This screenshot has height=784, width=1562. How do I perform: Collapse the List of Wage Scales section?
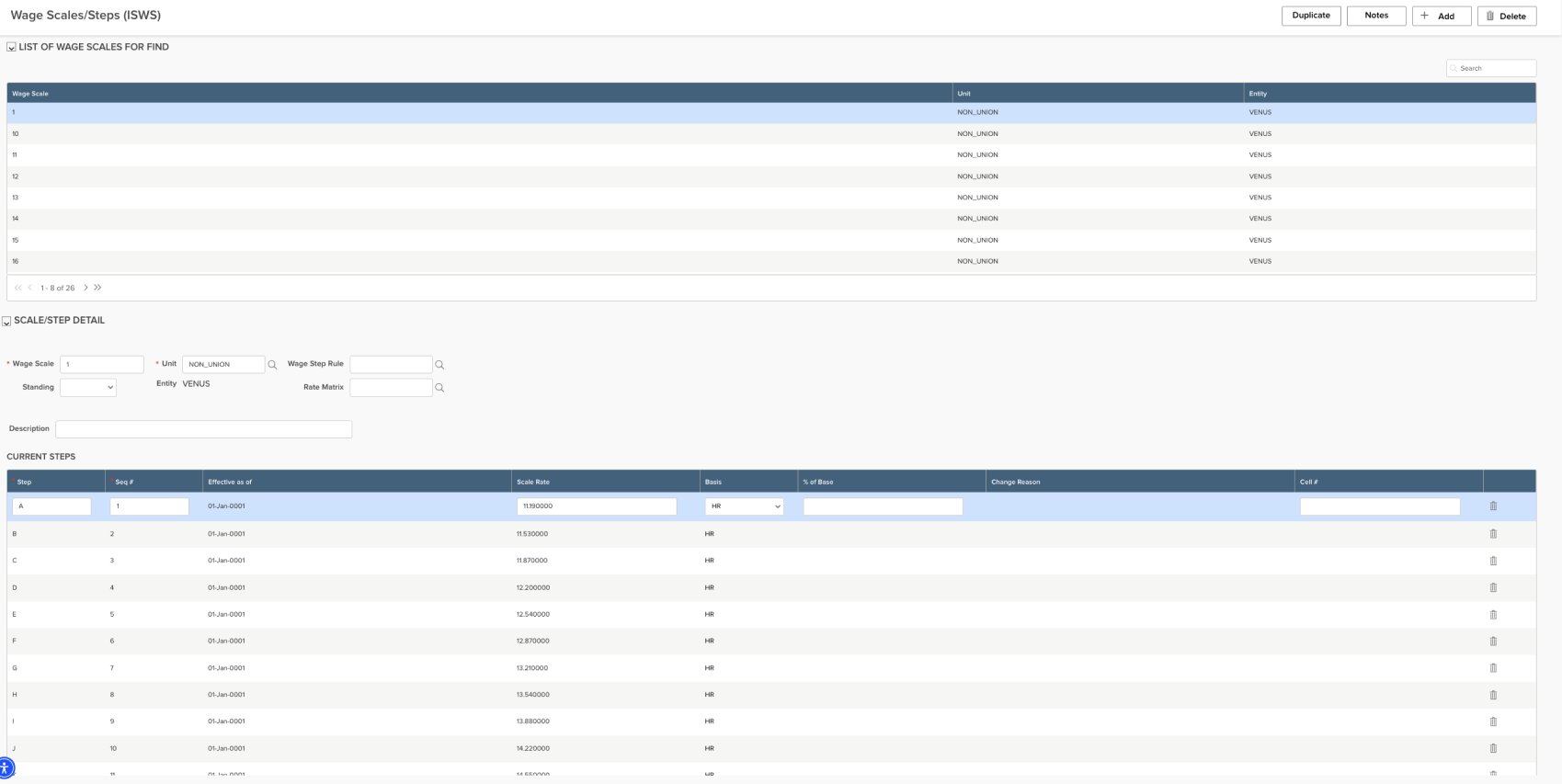coord(11,47)
